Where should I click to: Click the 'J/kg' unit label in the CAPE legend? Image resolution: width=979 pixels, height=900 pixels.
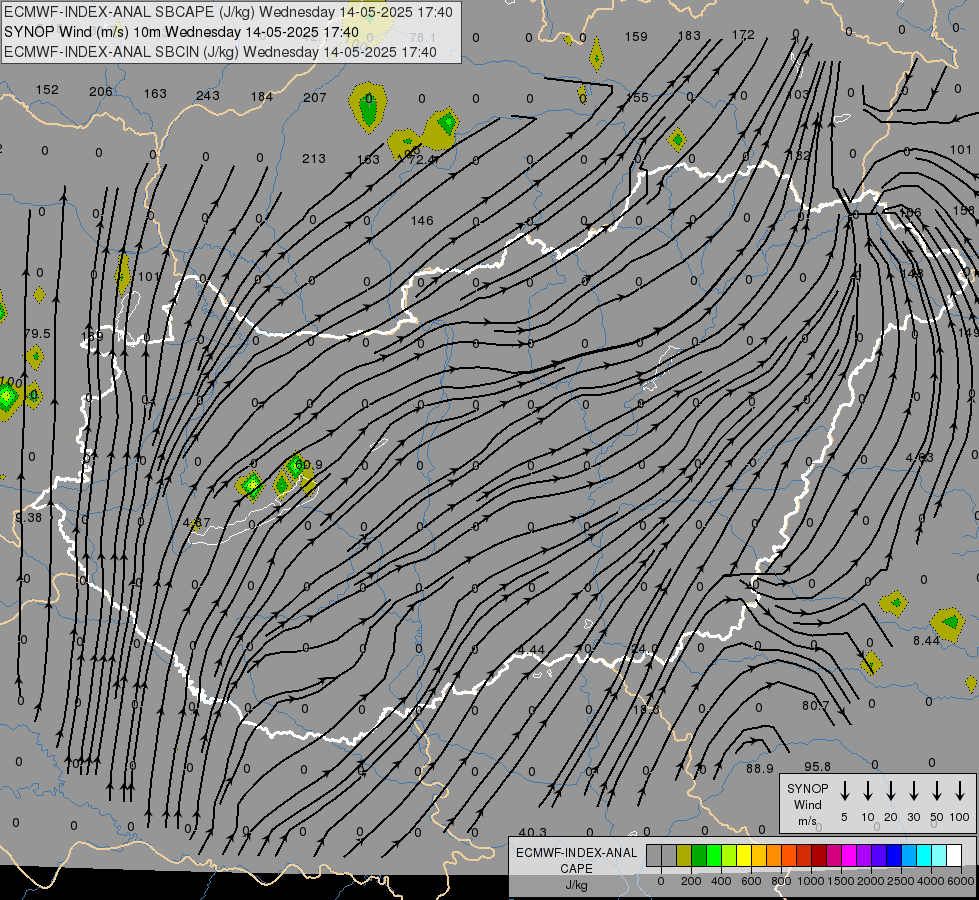point(576,885)
